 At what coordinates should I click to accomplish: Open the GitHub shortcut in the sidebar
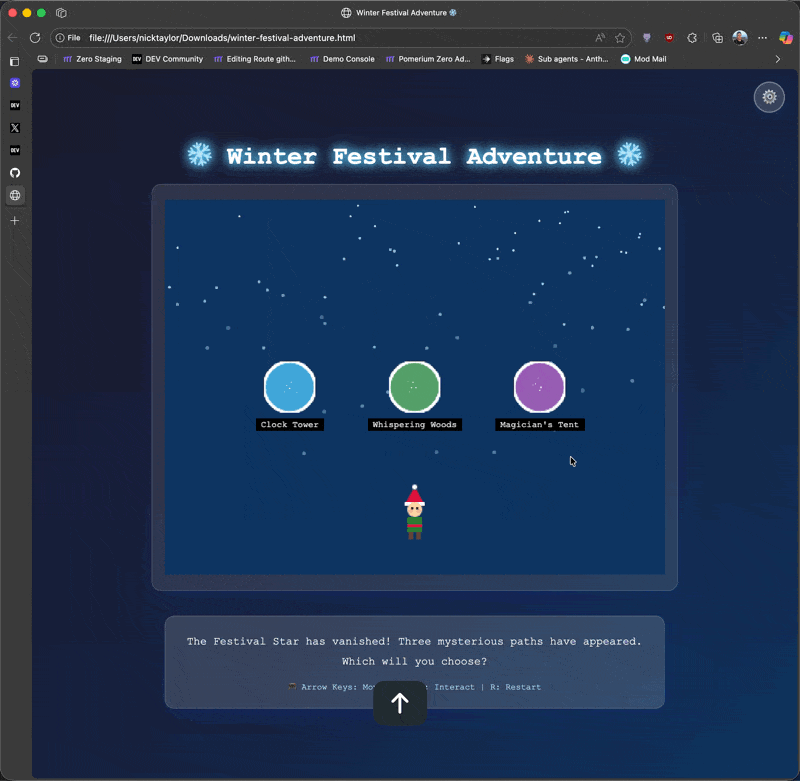[14, 172]
